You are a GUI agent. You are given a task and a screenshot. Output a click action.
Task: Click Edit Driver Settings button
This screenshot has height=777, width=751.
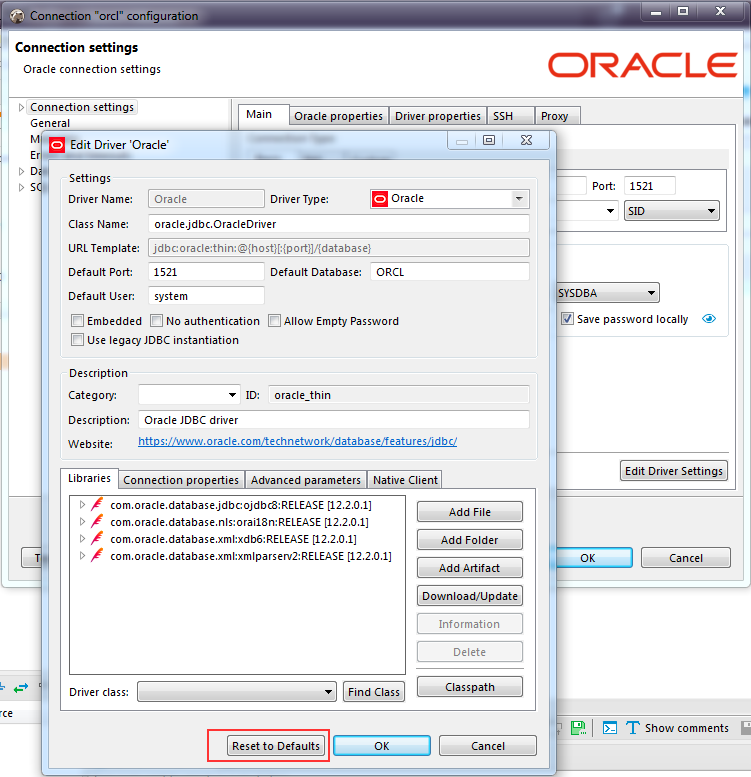[674, 471]
